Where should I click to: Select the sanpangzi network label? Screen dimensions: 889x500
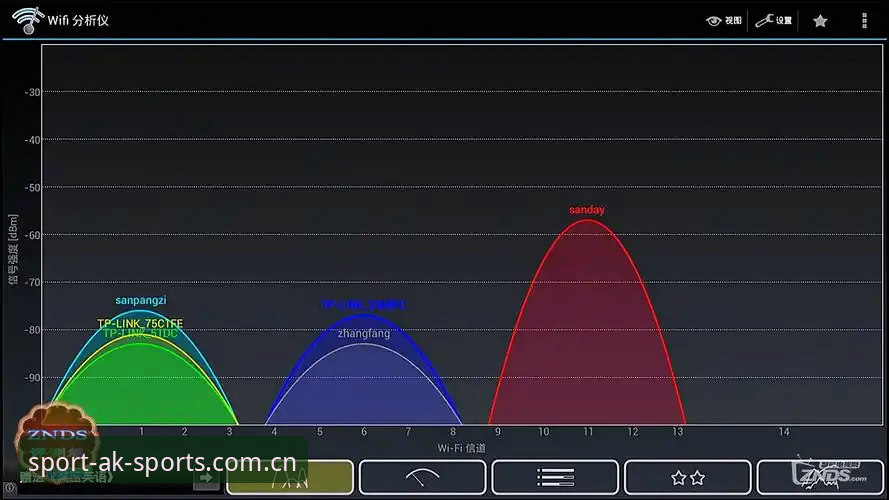(x=141, y=300)
